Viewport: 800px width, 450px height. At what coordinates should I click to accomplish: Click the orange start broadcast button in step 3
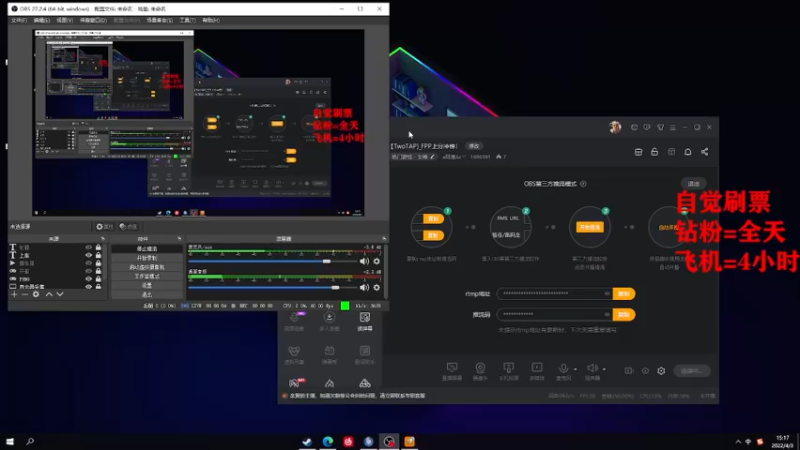(590, 227)
